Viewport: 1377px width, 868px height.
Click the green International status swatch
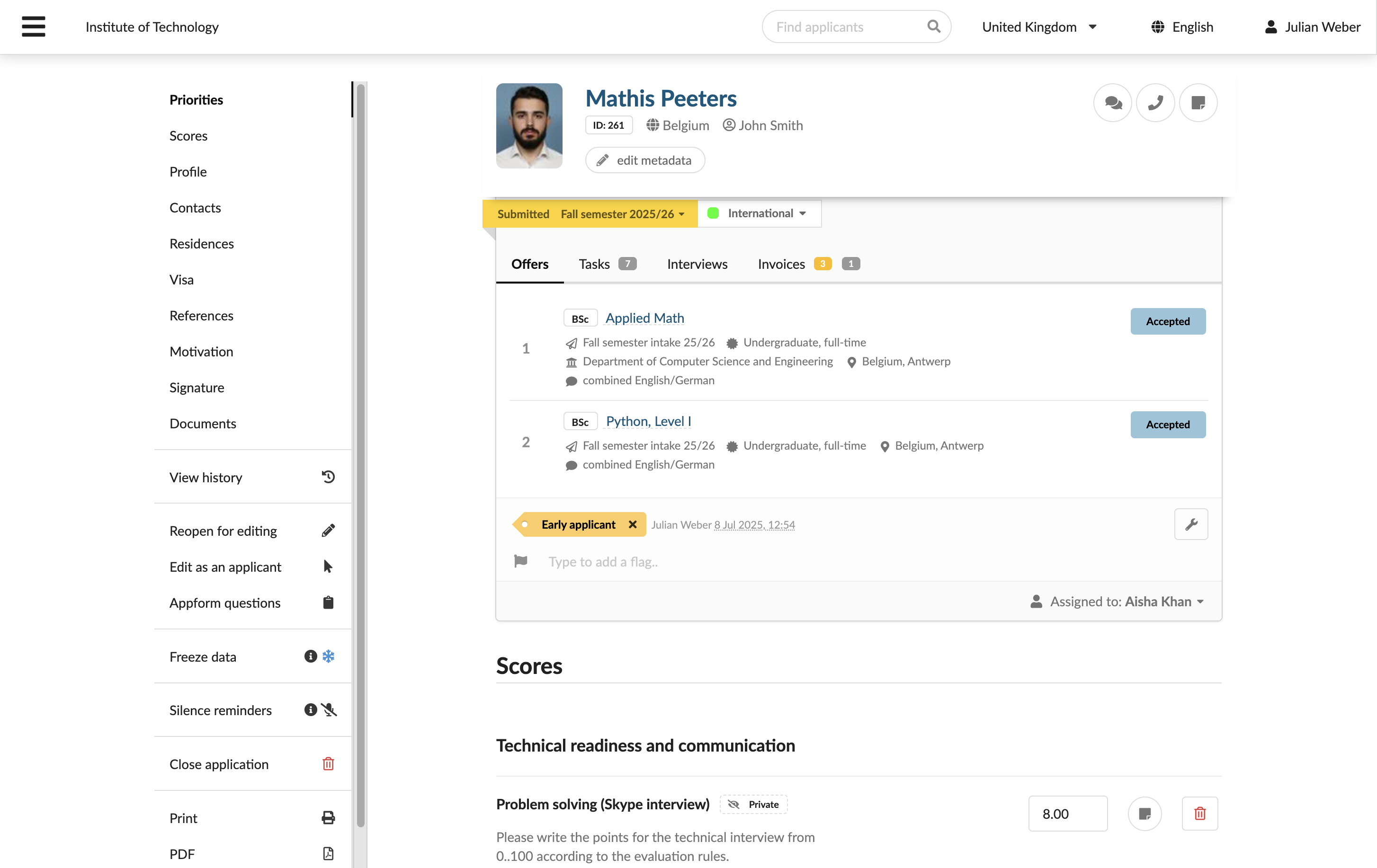click(x=713, y=213)
